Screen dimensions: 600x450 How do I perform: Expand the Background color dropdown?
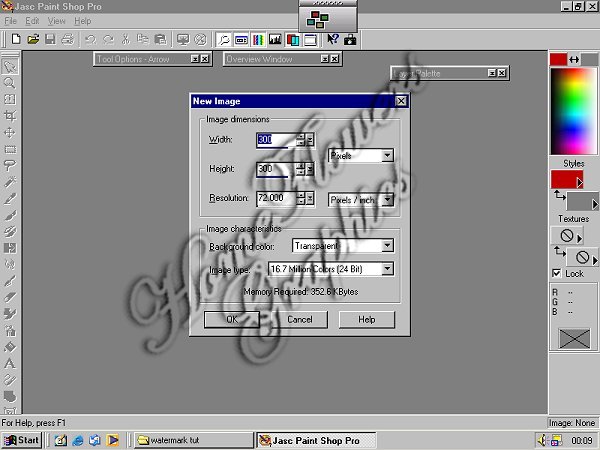click(386, 246)
